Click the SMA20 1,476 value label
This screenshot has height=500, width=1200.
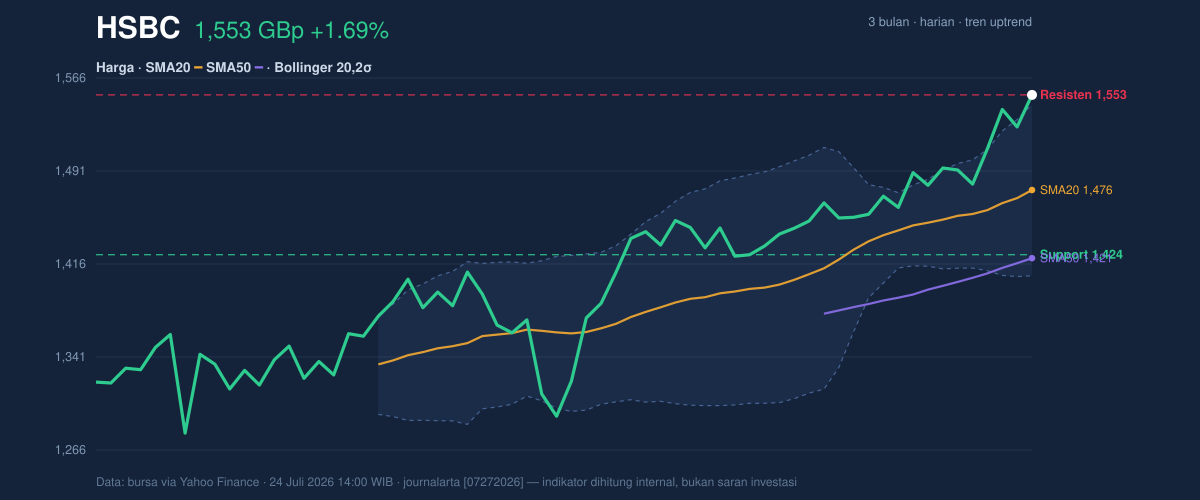click(1076, 190)
